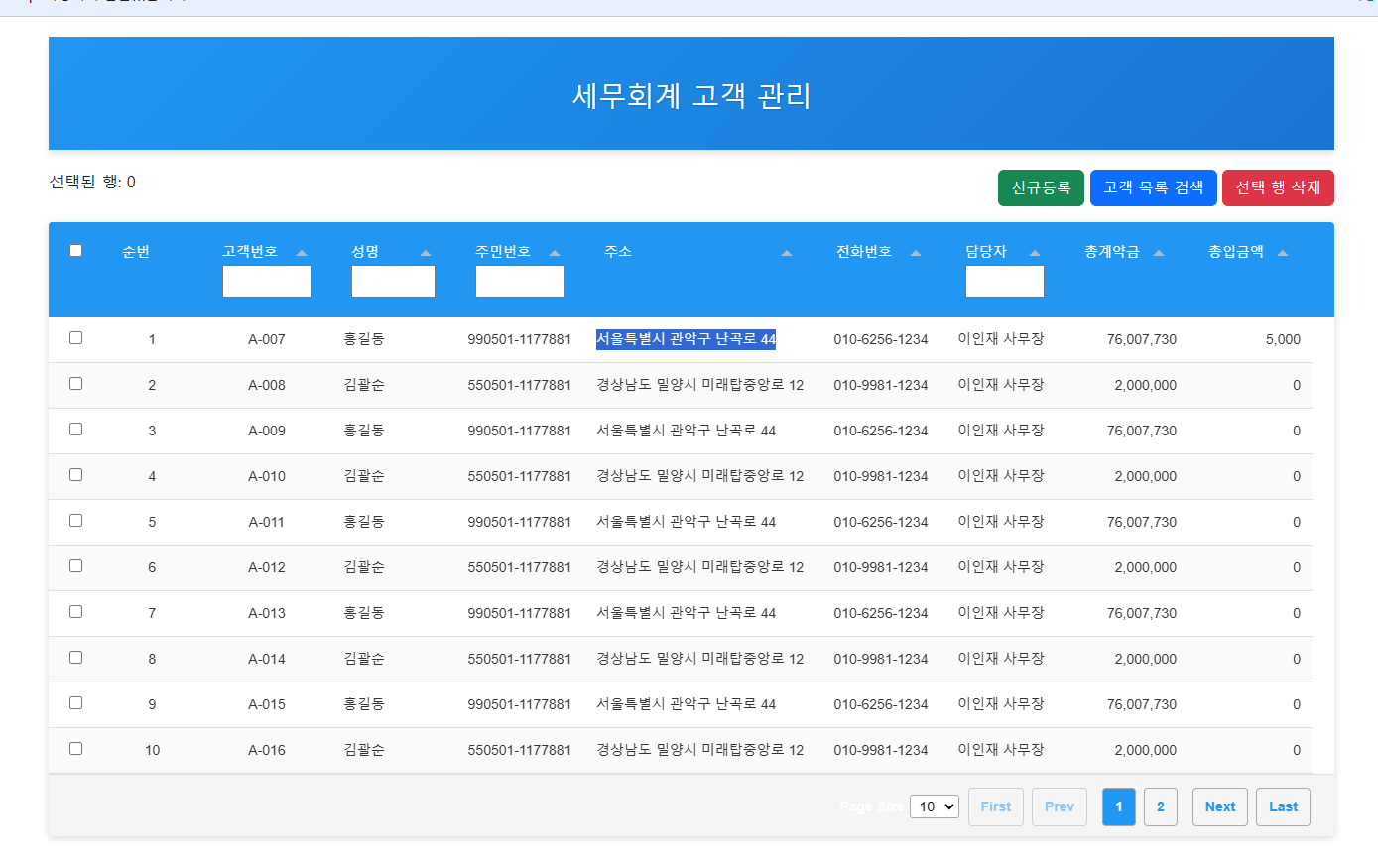Select page 1 in pagination
This screenshot has width=1378, height=868.
(1118, 806)
